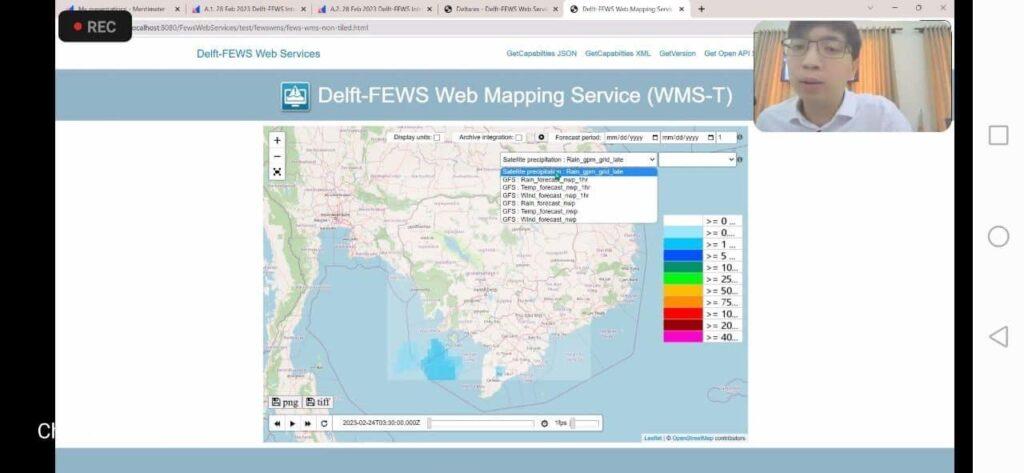Toggle the Archive integration checkbox

coord(519,138)
